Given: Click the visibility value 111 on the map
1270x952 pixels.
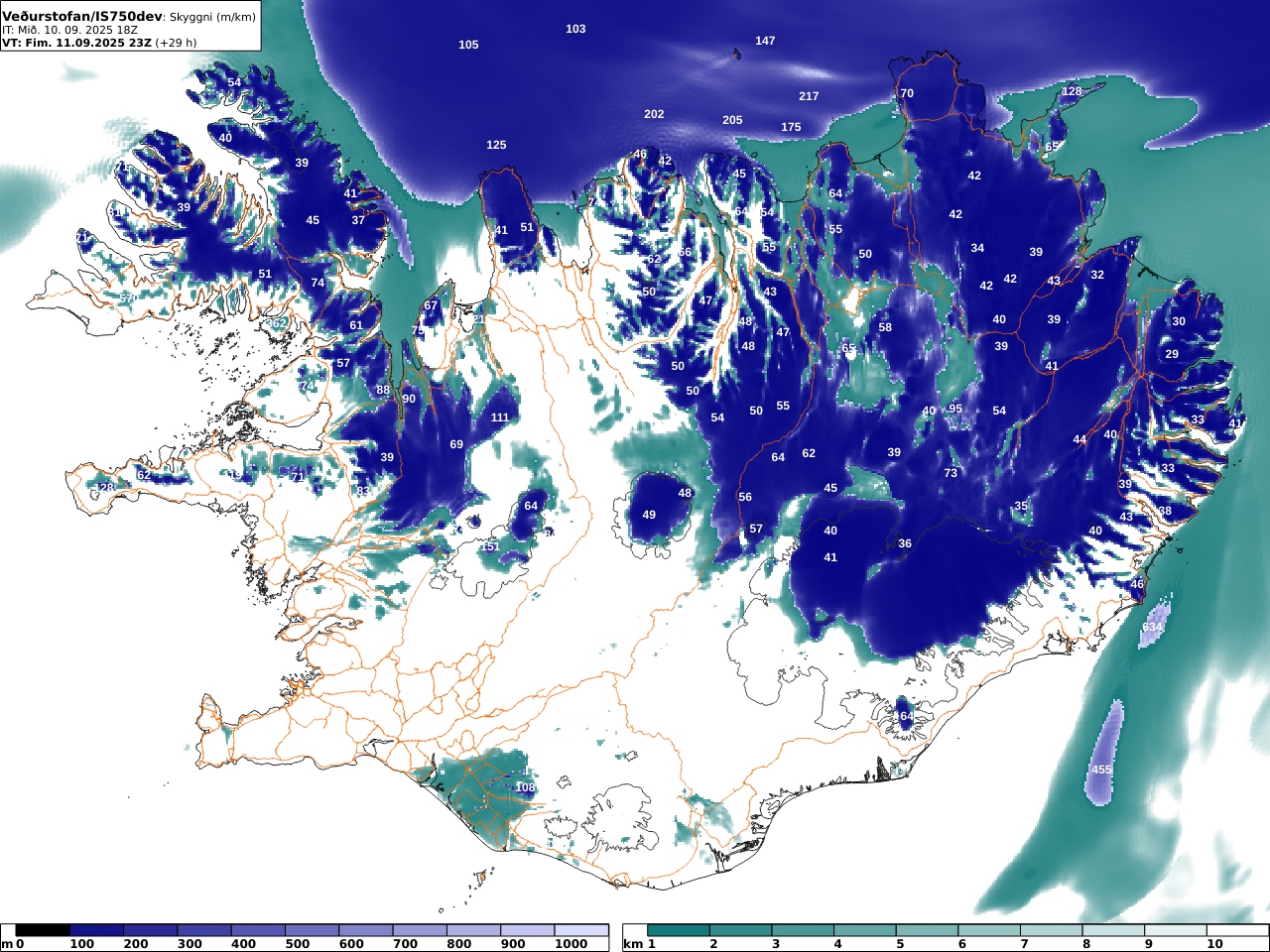Looking at the screenshot, I should (x=500, y=417).
